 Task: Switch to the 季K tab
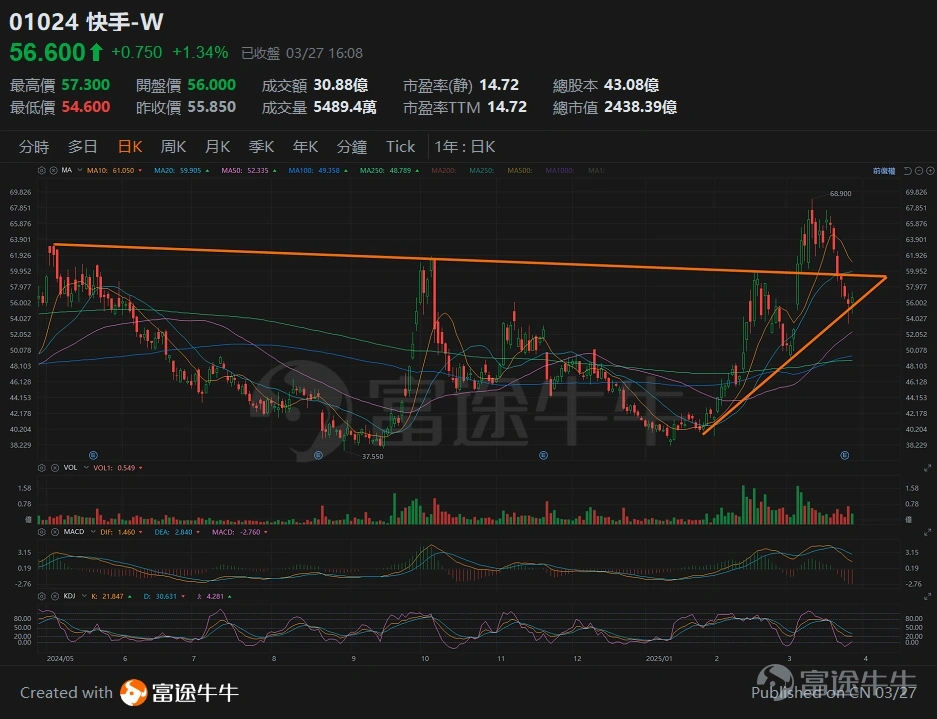coord(261,147)
